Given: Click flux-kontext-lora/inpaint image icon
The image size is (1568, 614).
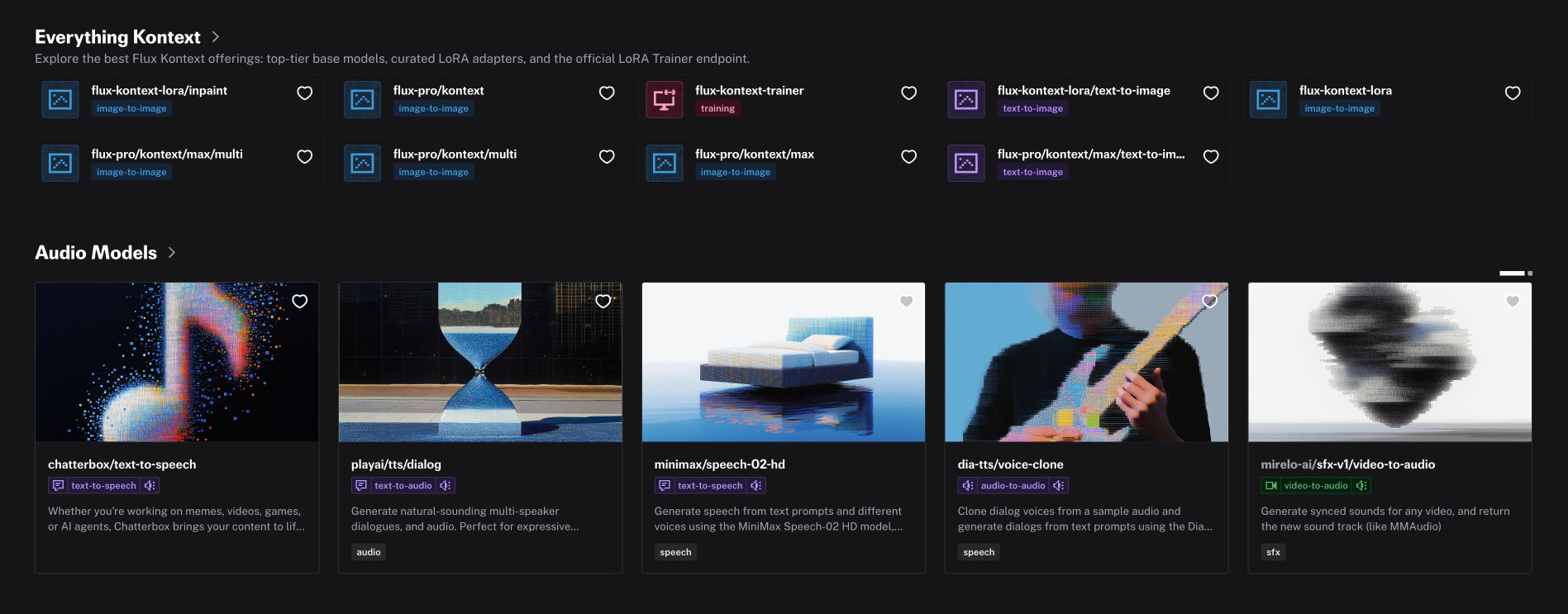Looking at the screenshot, I should pos(60,100).
